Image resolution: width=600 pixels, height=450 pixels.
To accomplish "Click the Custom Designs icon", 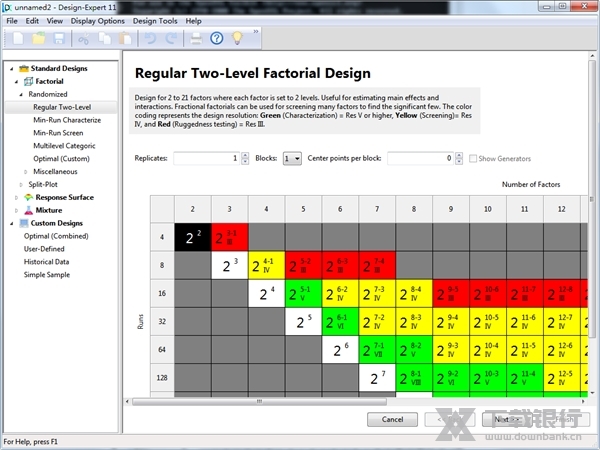I will 24,223.
